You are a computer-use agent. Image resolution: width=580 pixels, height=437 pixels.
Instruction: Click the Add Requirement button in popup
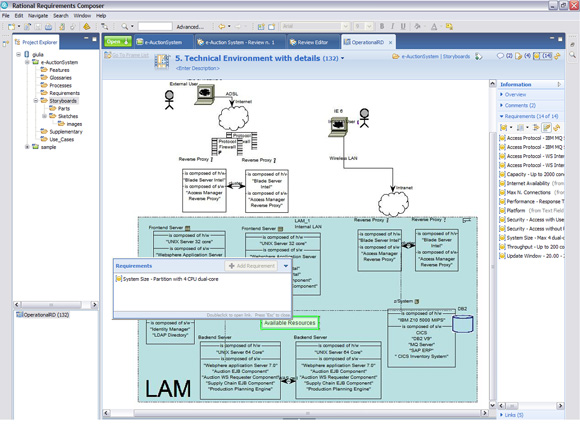252,266
